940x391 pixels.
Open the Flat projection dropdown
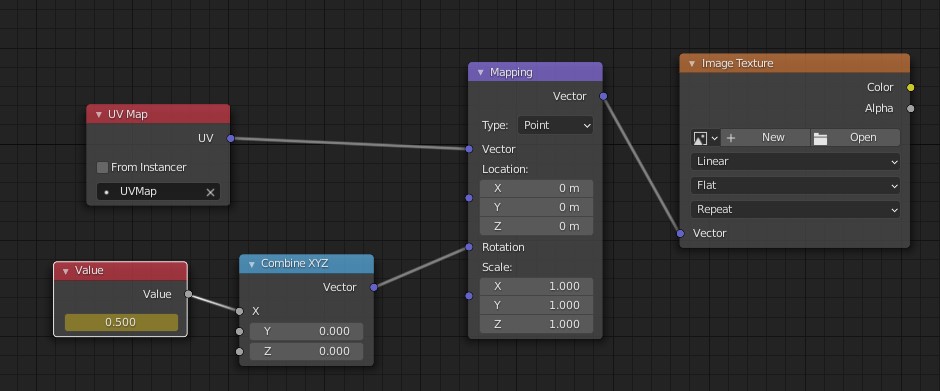click(x=796, y=185)
